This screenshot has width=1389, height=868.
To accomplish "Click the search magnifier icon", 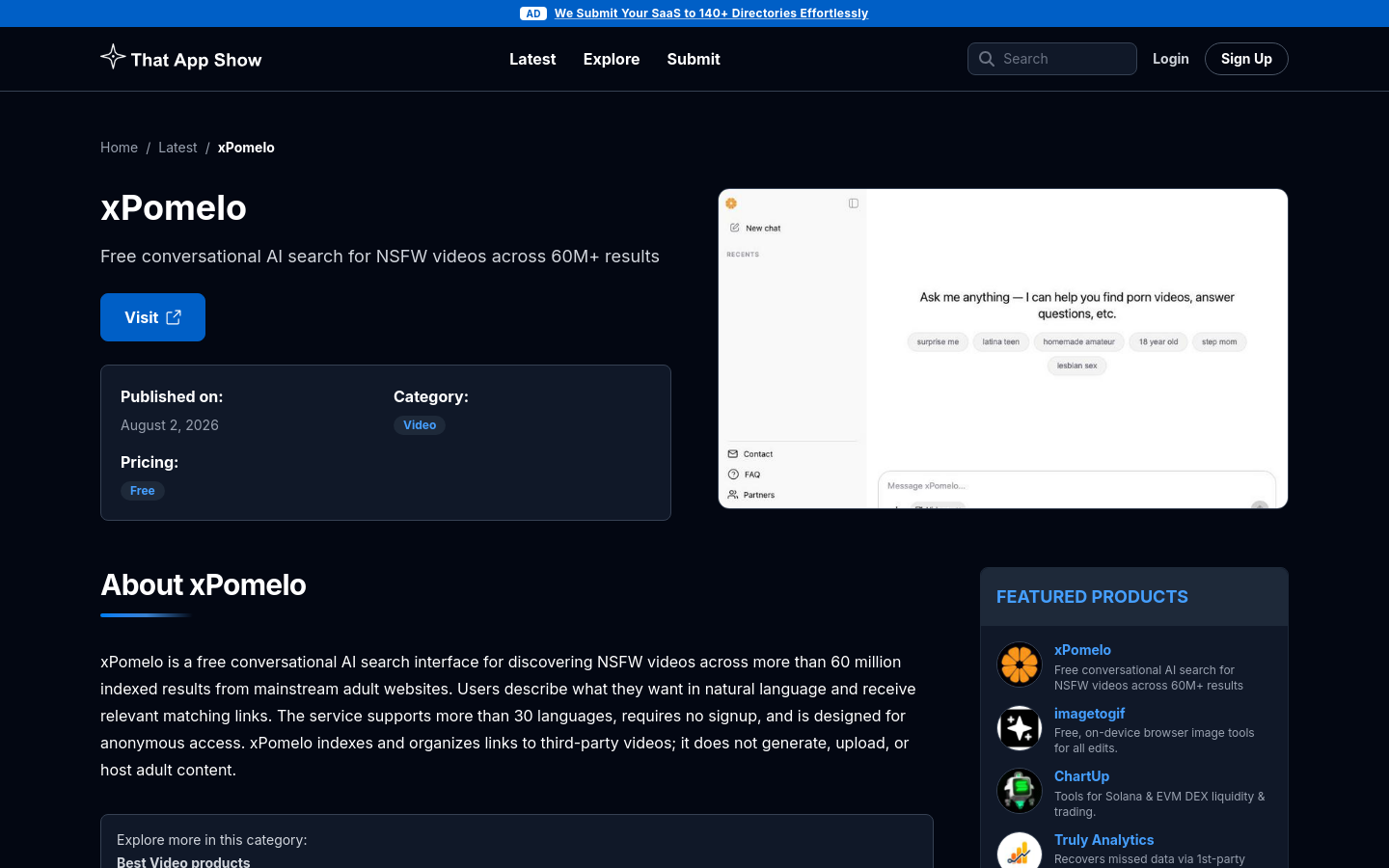I will coord(986,59).
